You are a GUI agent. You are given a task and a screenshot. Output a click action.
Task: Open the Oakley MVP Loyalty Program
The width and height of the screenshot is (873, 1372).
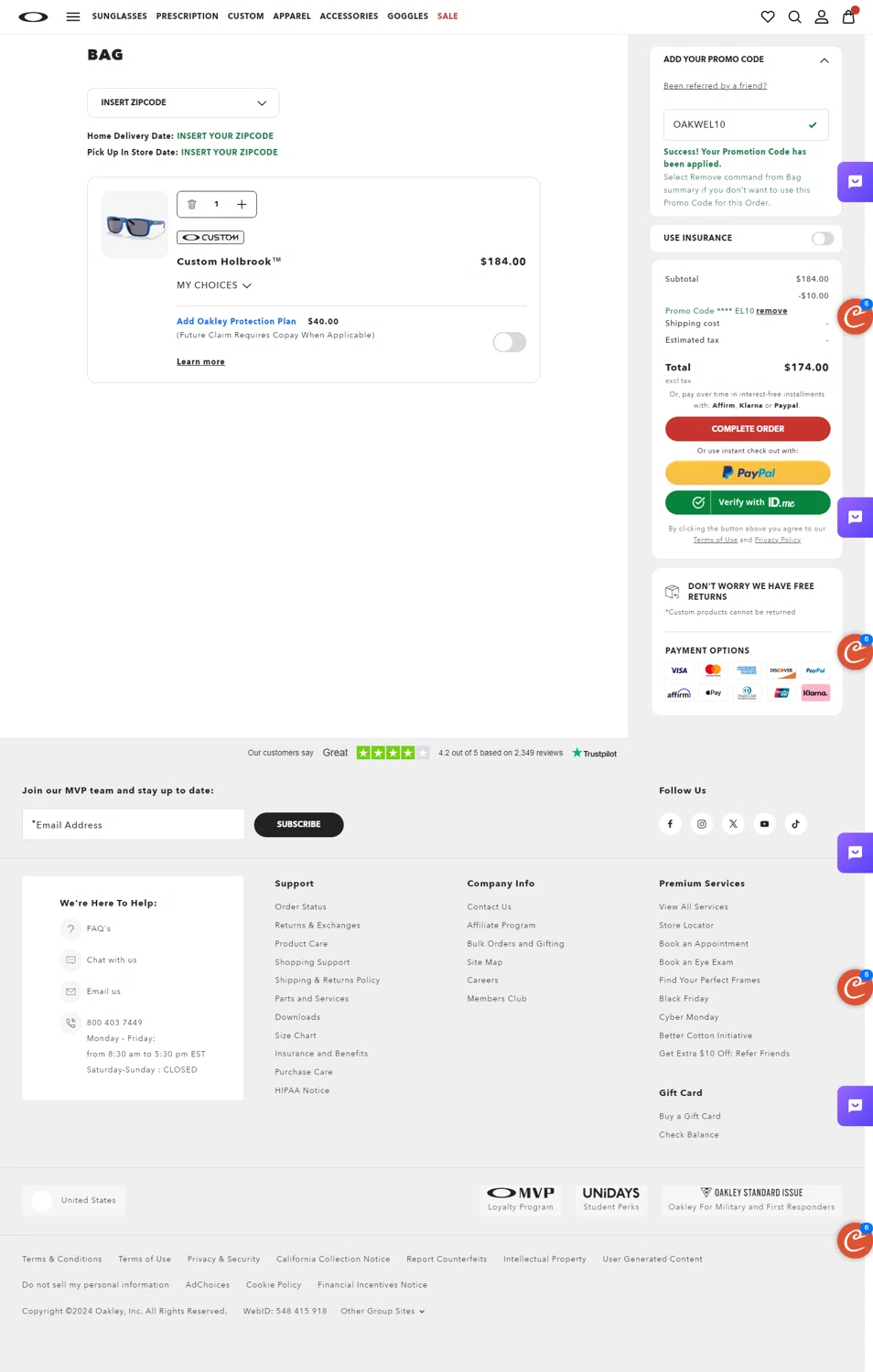(521, 1200)
